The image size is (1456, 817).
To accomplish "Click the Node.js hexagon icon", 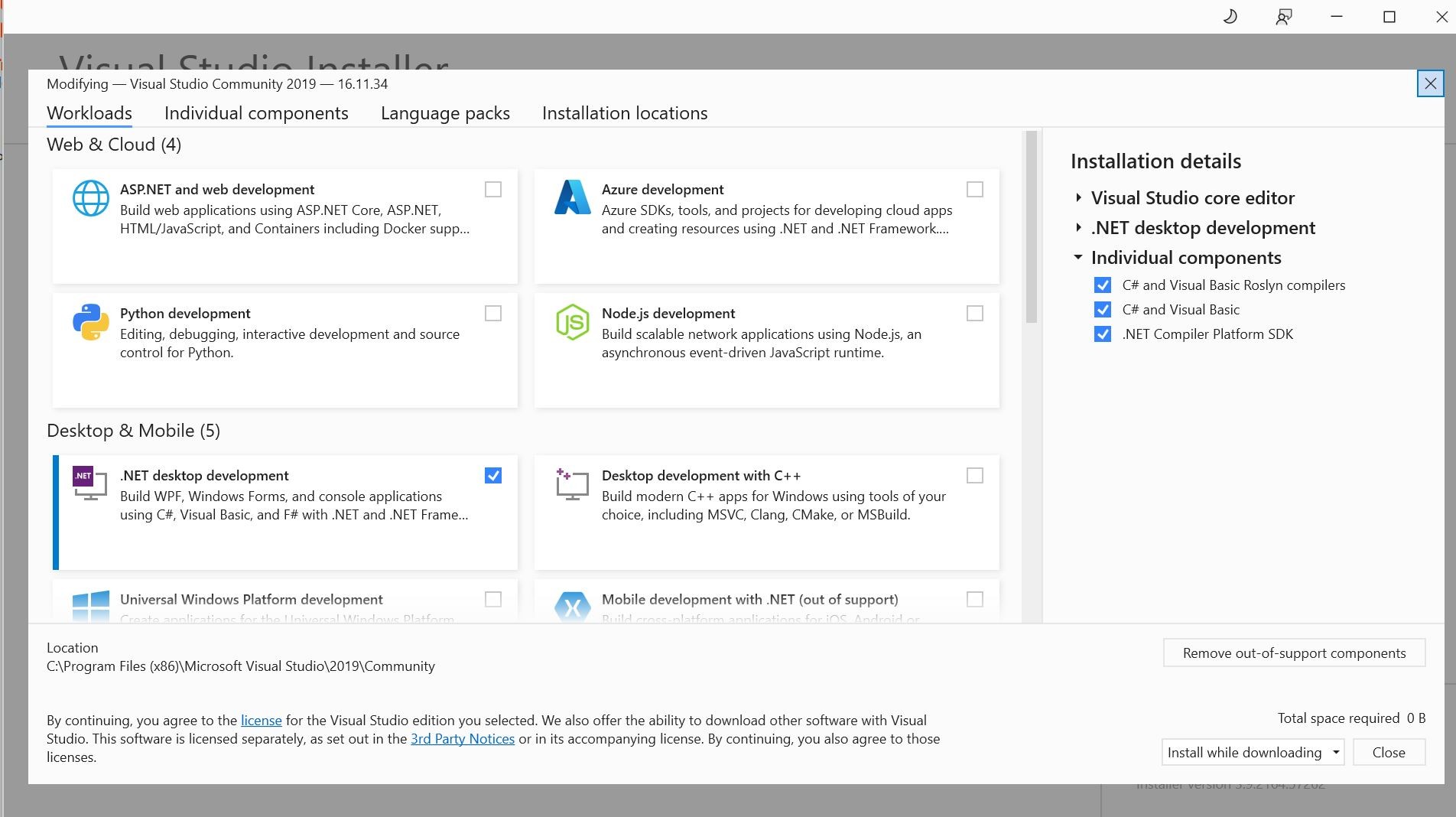I will [x=572, y=322].
